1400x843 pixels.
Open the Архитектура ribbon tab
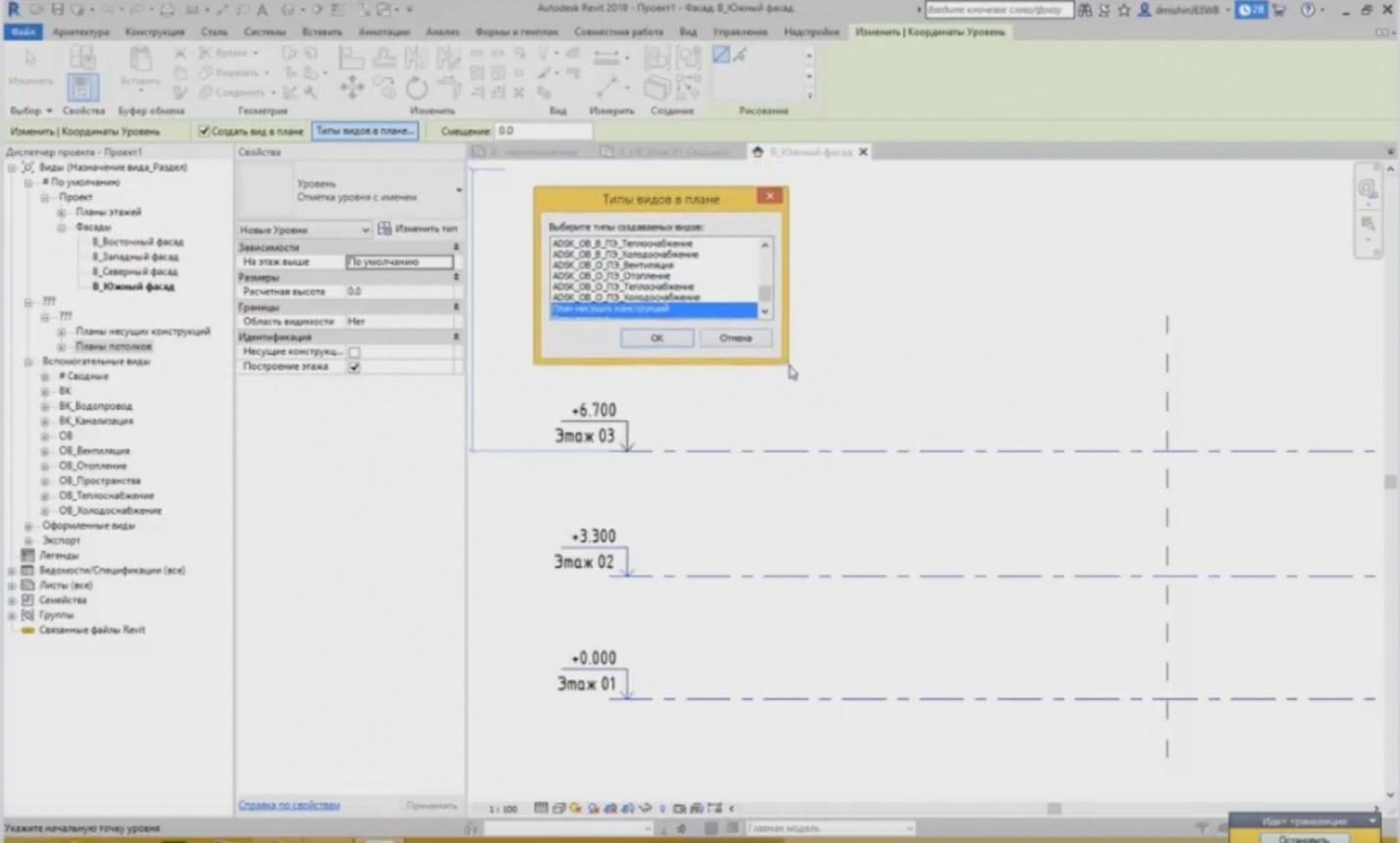(80, 31)
